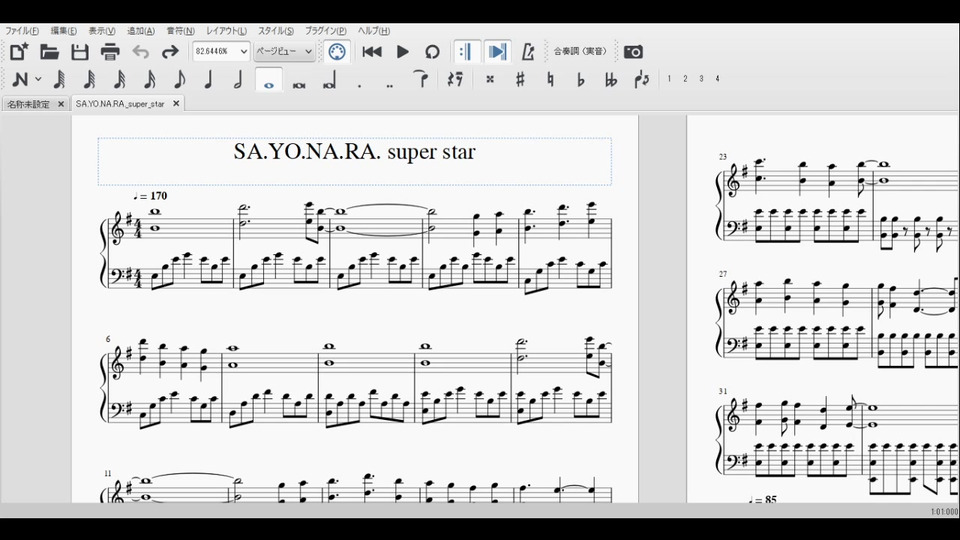960x540 pixels.
Task: Apply the double sharp accidental
Action: (490, 79)
